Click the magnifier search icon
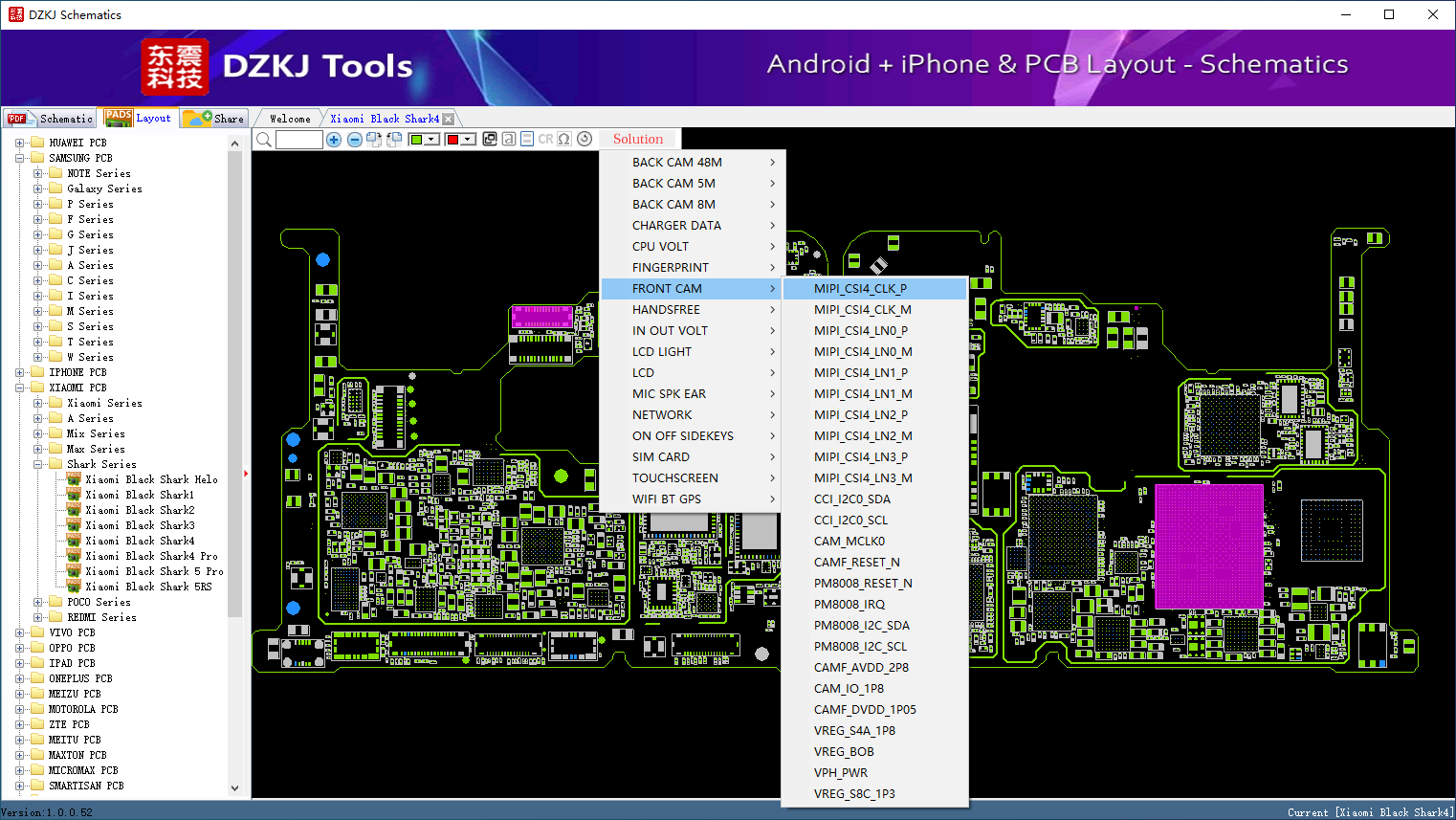 [x=264, y=140]
